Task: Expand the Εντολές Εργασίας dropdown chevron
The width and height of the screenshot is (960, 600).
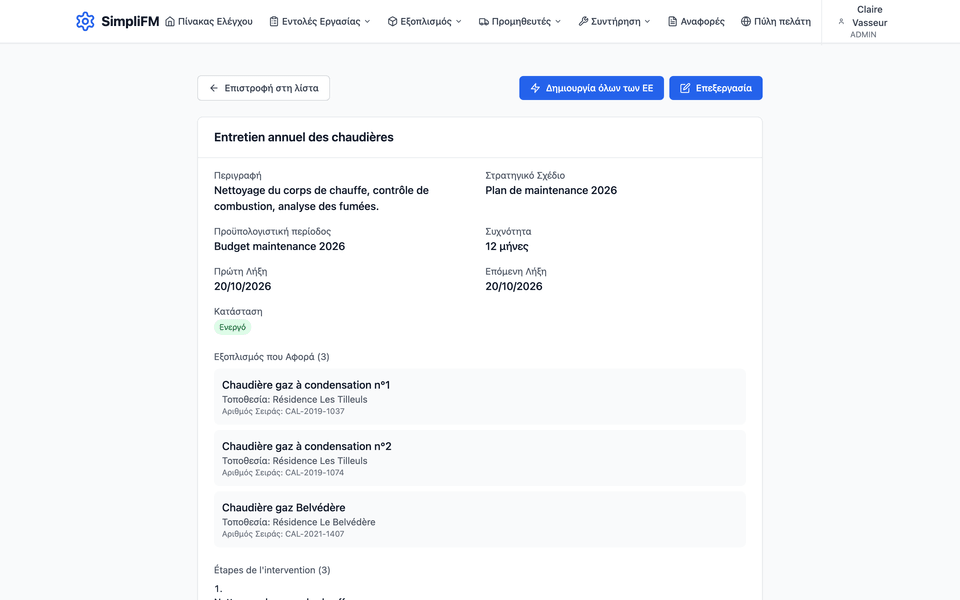Action: [367, 21]
